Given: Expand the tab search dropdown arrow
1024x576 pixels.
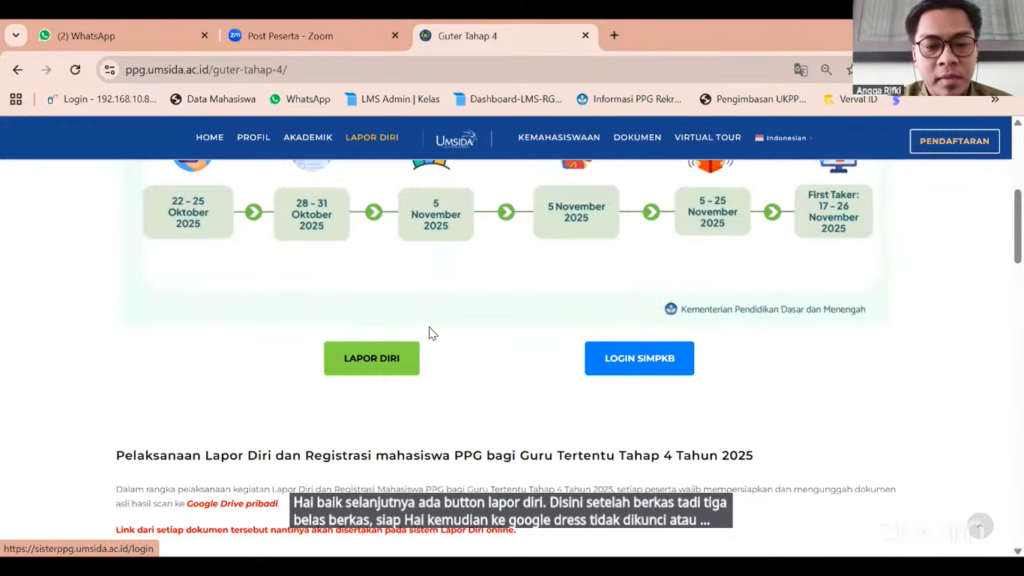Looking at the screenshot, I should [16, 35].
